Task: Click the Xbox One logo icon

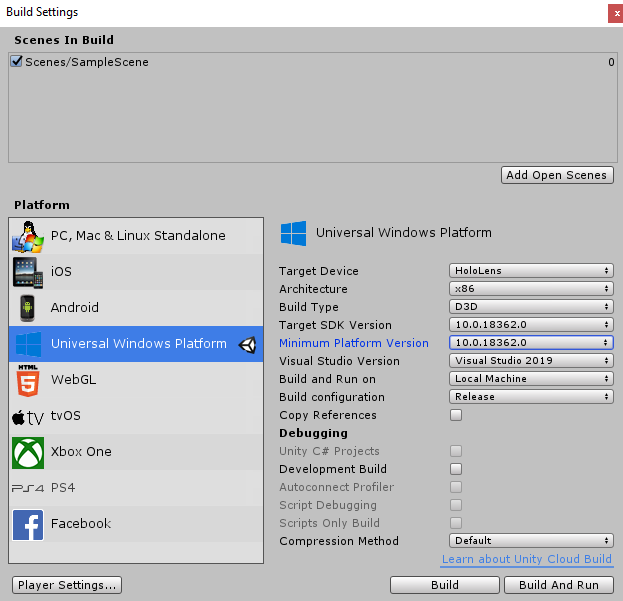Action: coord(28,453)
